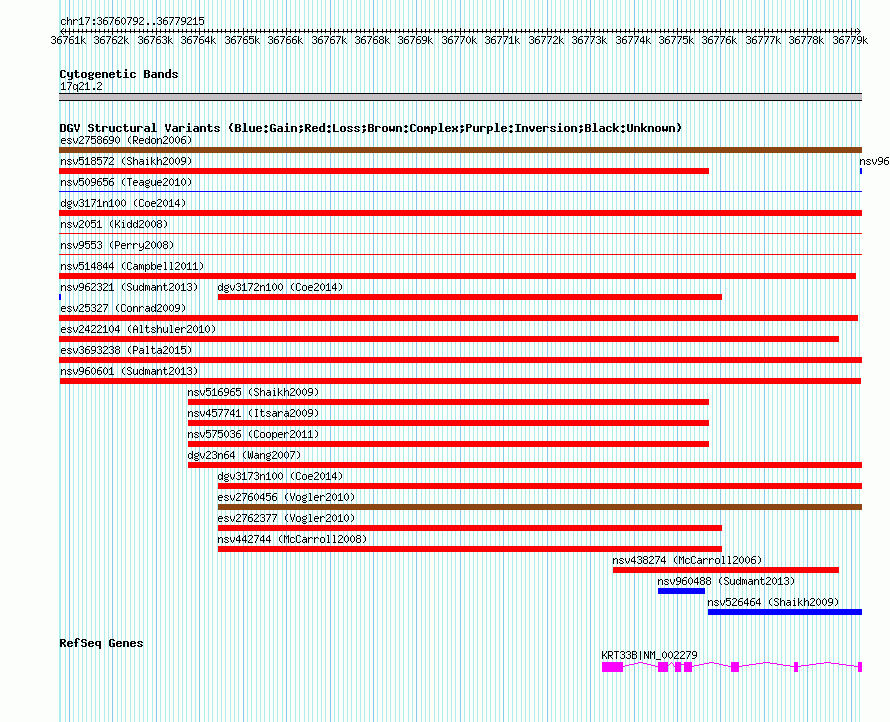
Task: Click the nsv457741 (Itsara2009) variant label
Action: click(253, 413)
